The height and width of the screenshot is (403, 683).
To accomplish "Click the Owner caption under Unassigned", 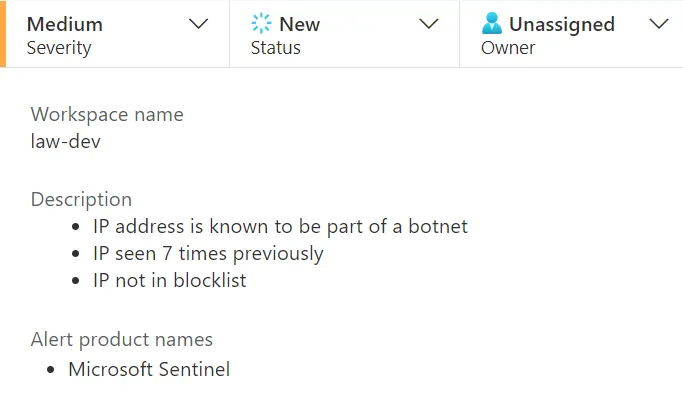I will click(508, 47).
